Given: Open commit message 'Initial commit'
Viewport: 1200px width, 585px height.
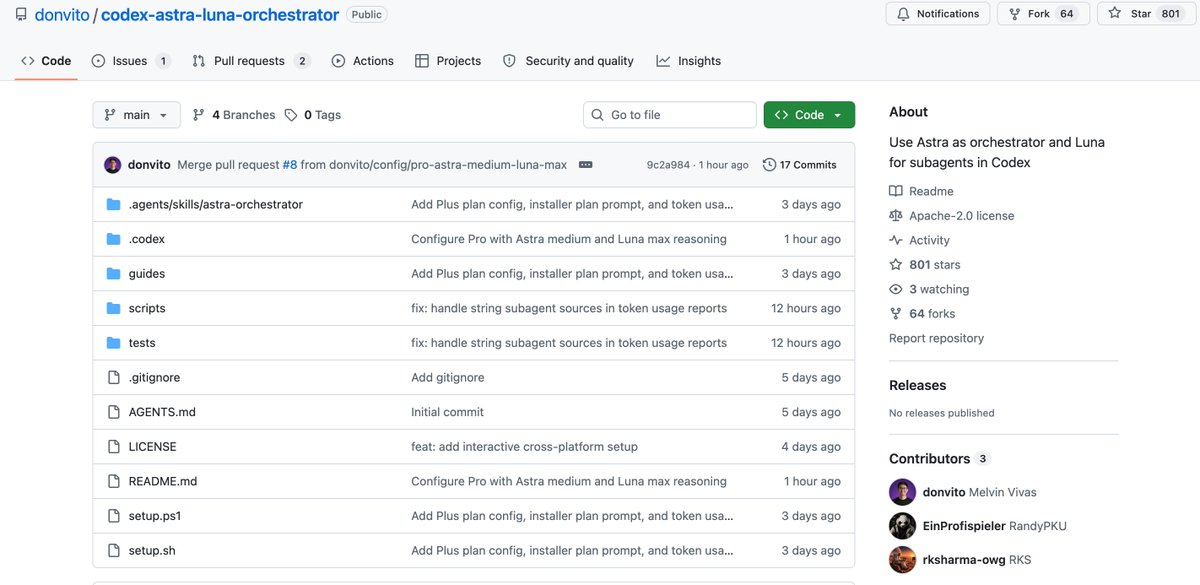Looking at the screenshot, I should tap(447, 412).
